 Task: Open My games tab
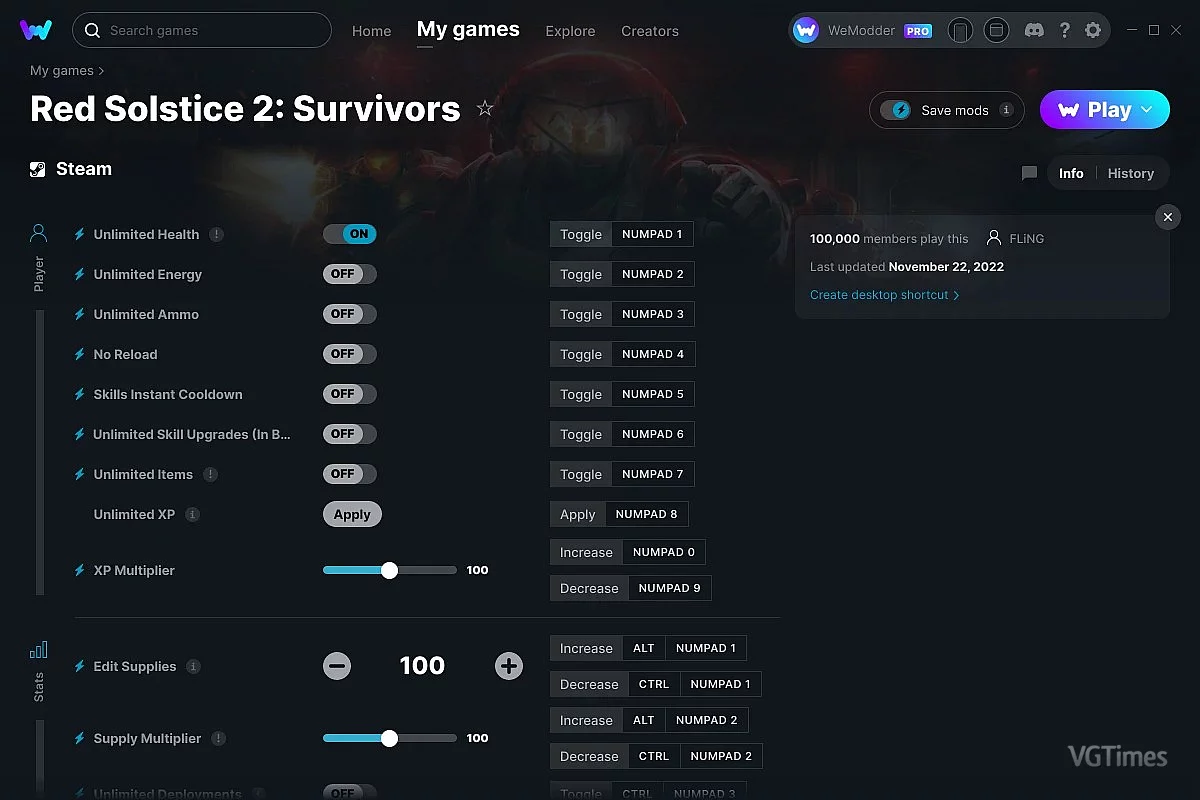pyautogui.click(x=468, y=30)
